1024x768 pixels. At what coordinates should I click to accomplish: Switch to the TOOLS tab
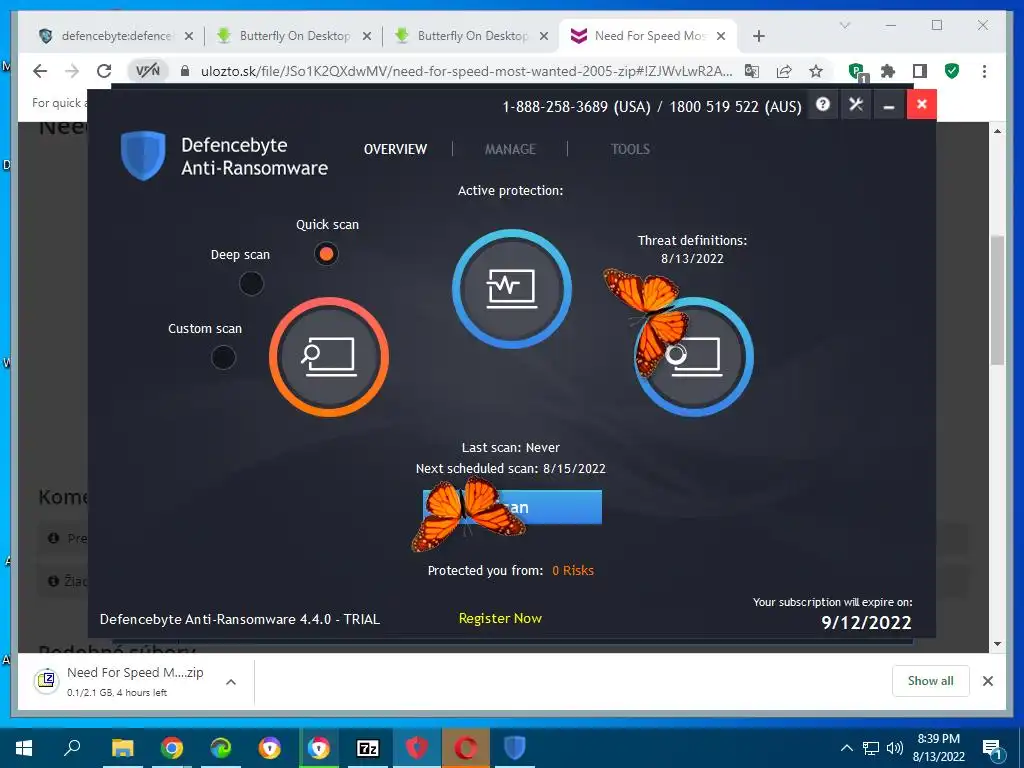[x=630, y=150]
